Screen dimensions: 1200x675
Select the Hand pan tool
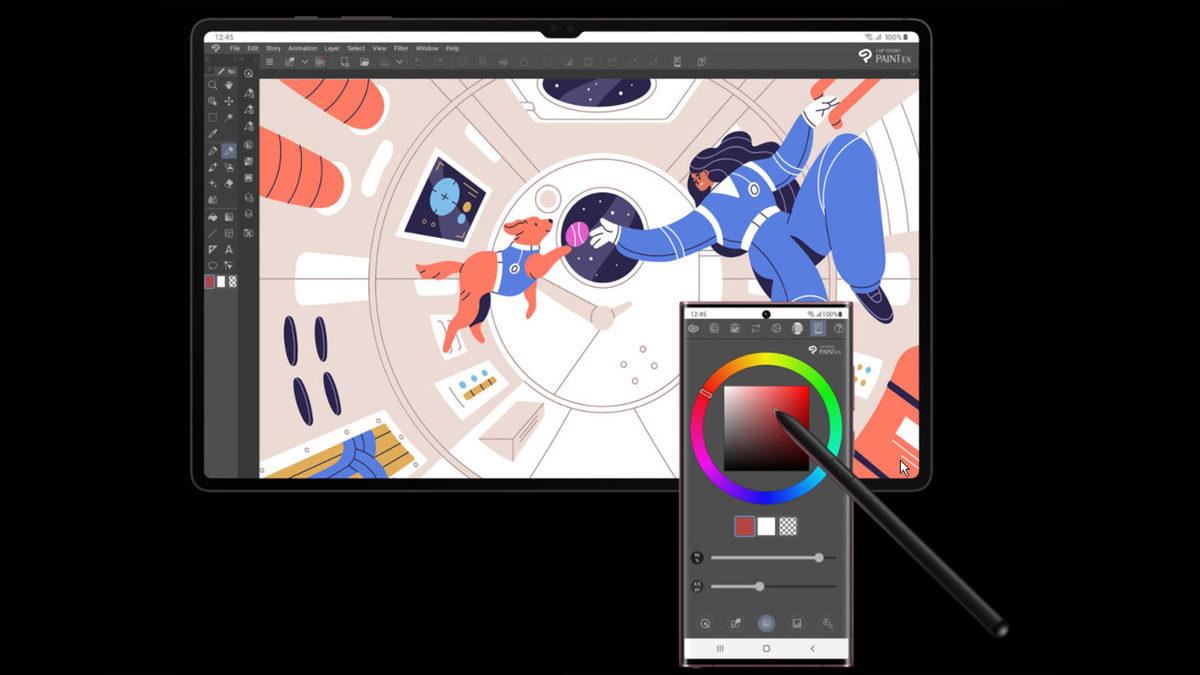229,86
